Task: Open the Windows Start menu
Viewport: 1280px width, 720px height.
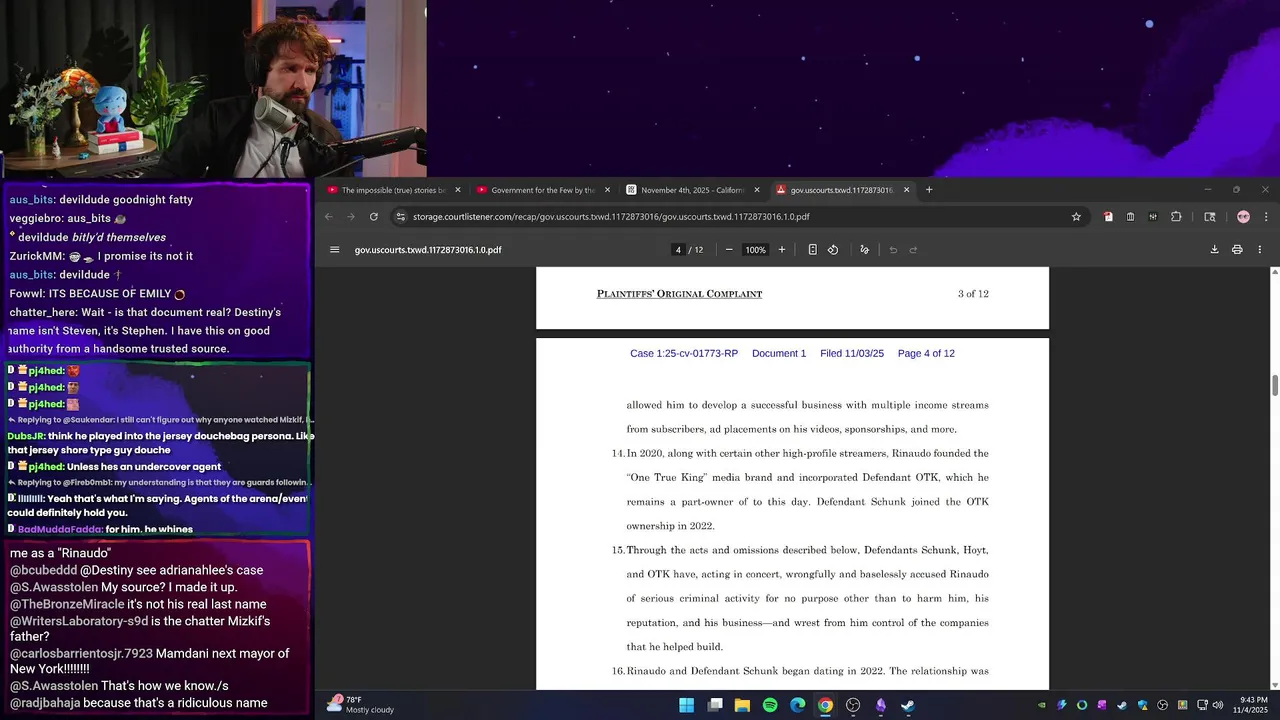Action: coord(687,705)
